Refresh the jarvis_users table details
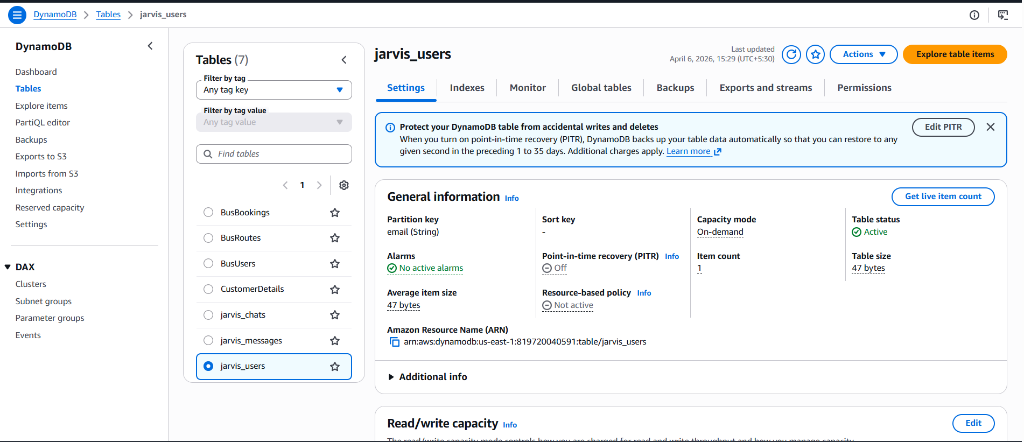 [792, 55]
